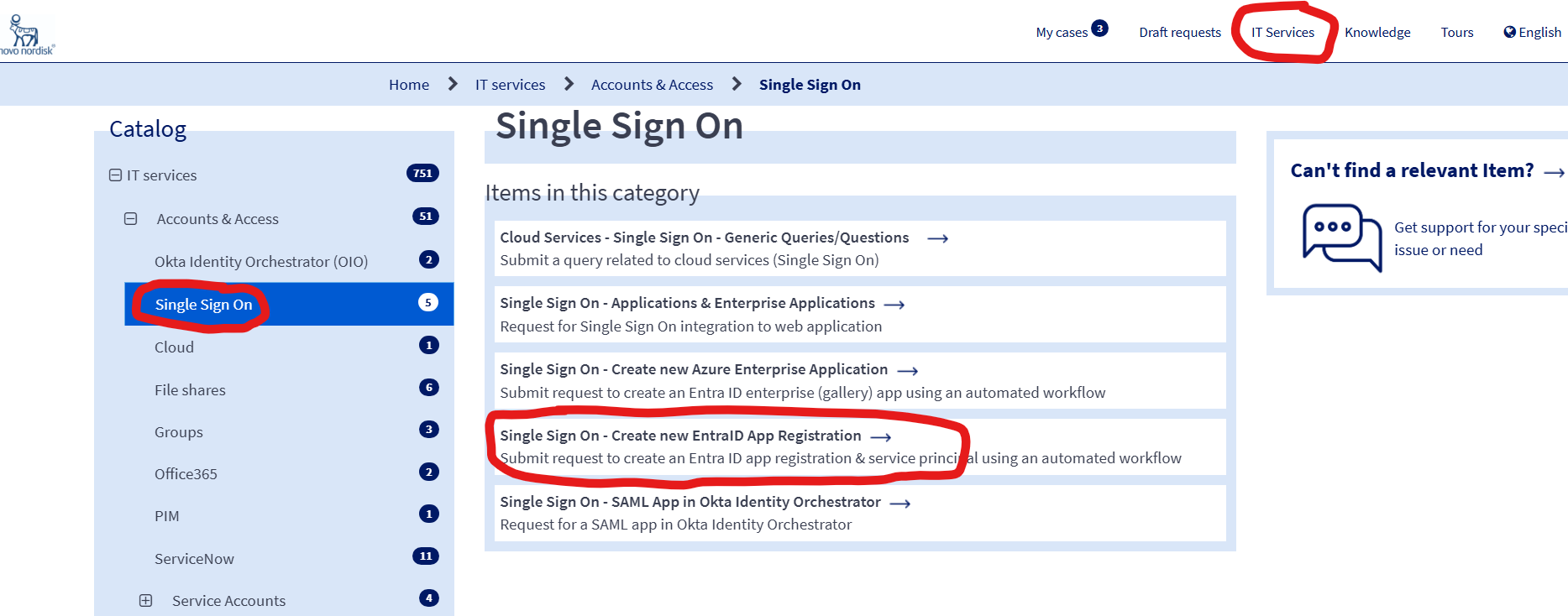Click the arrow after Create new EntraID App Registration
The image size is (1568, 616).
[x=880, y=437]
